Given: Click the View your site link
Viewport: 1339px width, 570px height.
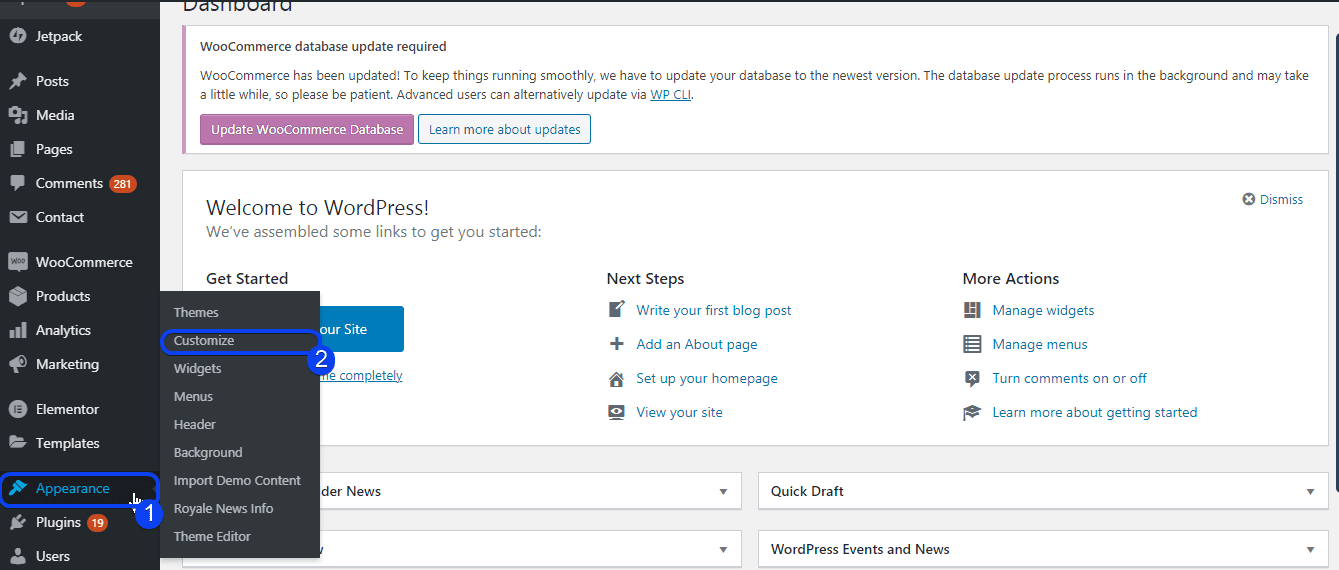Looking at the screenshot, I should tap(679, 412).
